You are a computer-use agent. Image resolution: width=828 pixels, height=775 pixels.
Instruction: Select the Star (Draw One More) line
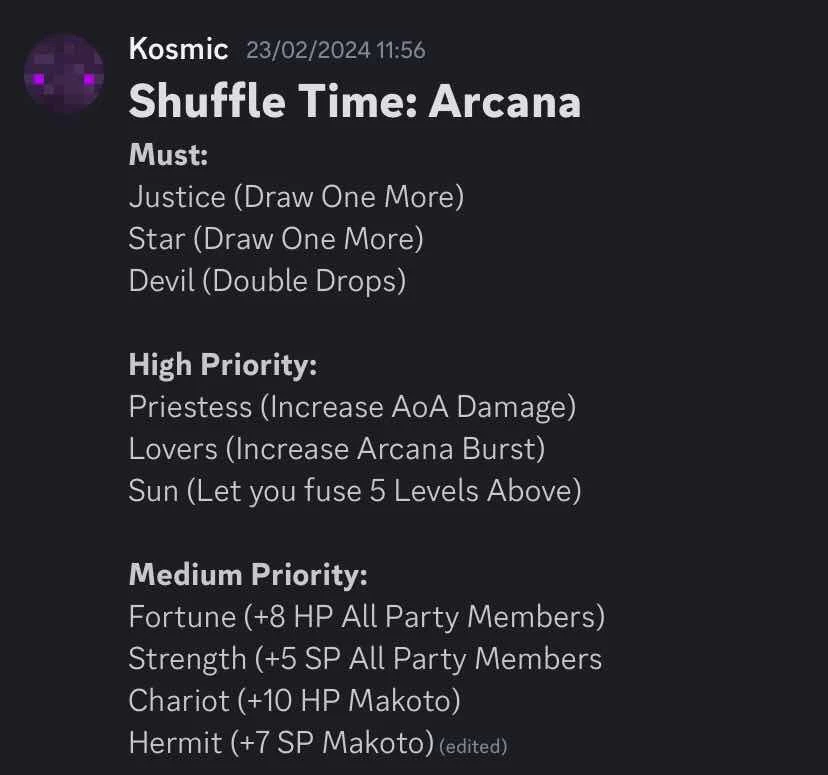pyautogui.click(x=276, y=239)
